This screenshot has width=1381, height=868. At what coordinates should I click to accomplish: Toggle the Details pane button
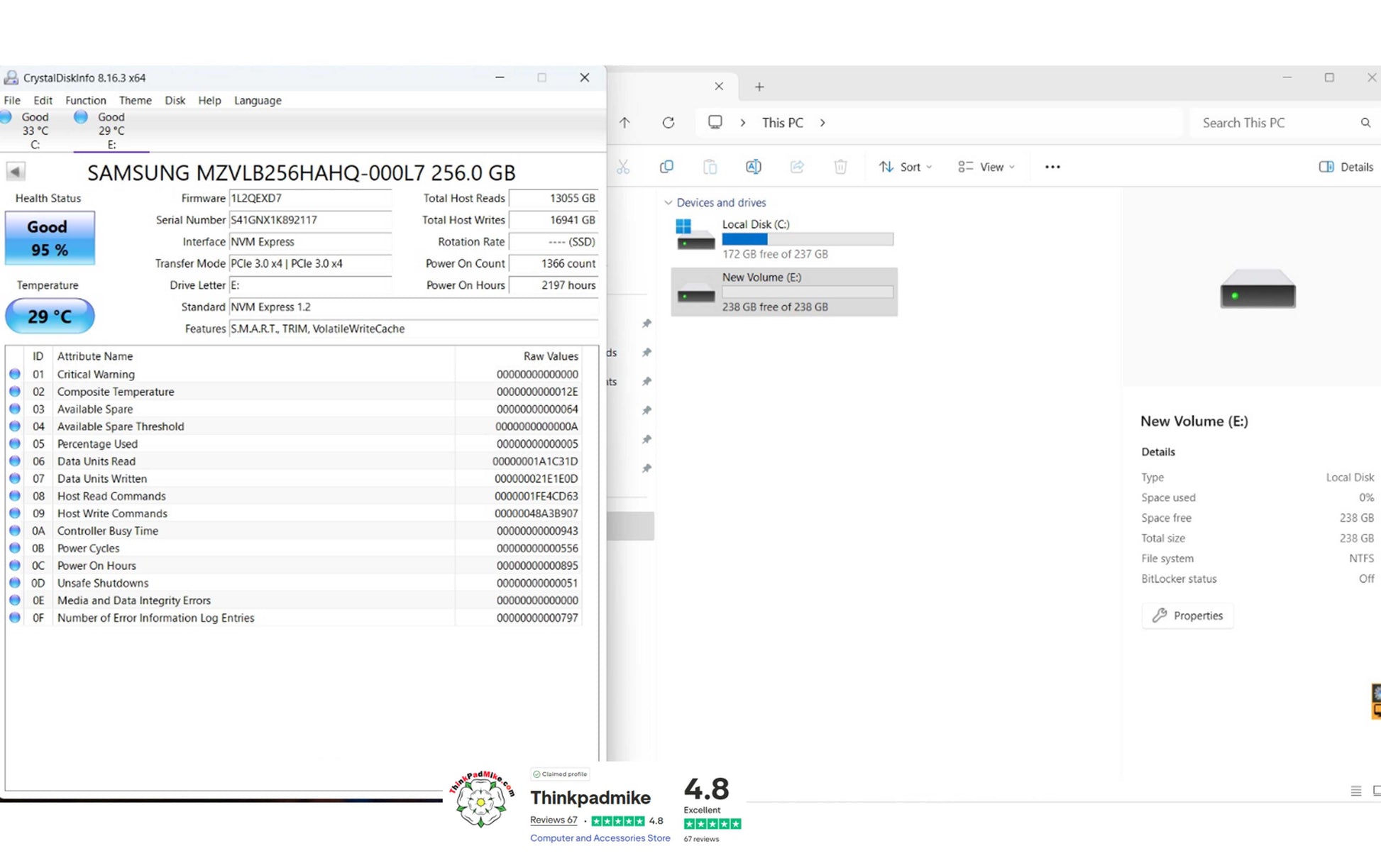point(1346,167)
